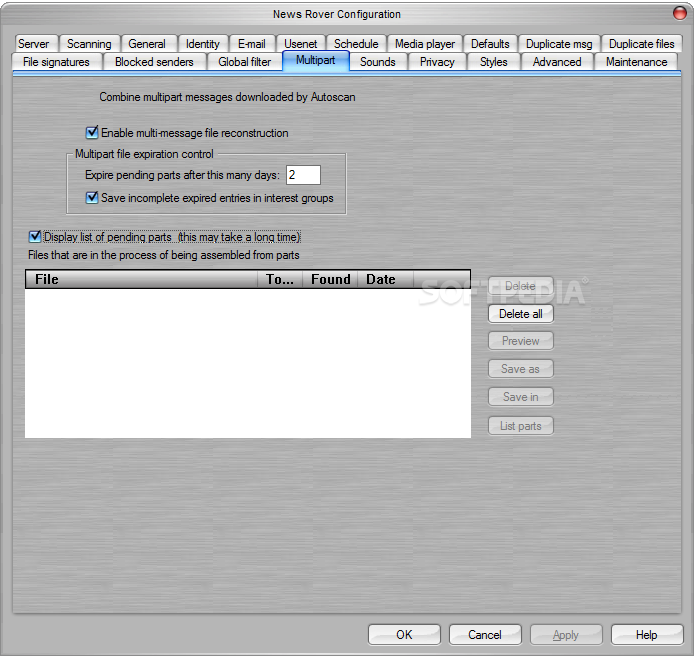
Task: Click the List parts button
Action: coord(520,426)
